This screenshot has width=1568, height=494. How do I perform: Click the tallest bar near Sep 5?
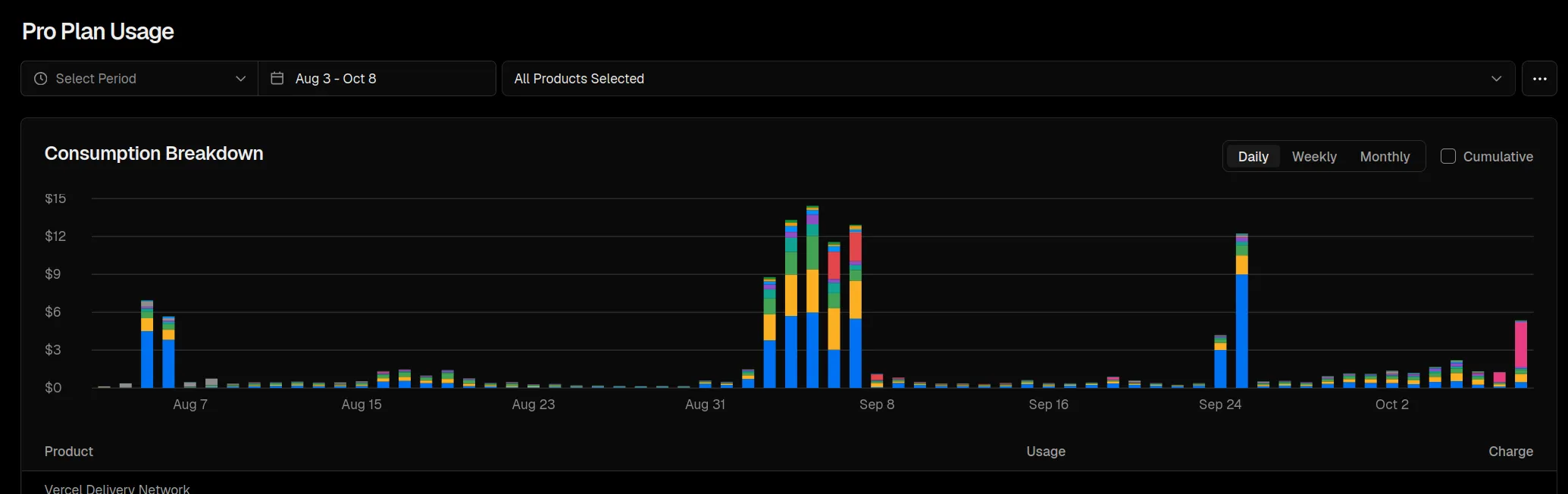[x=812, y=297]
